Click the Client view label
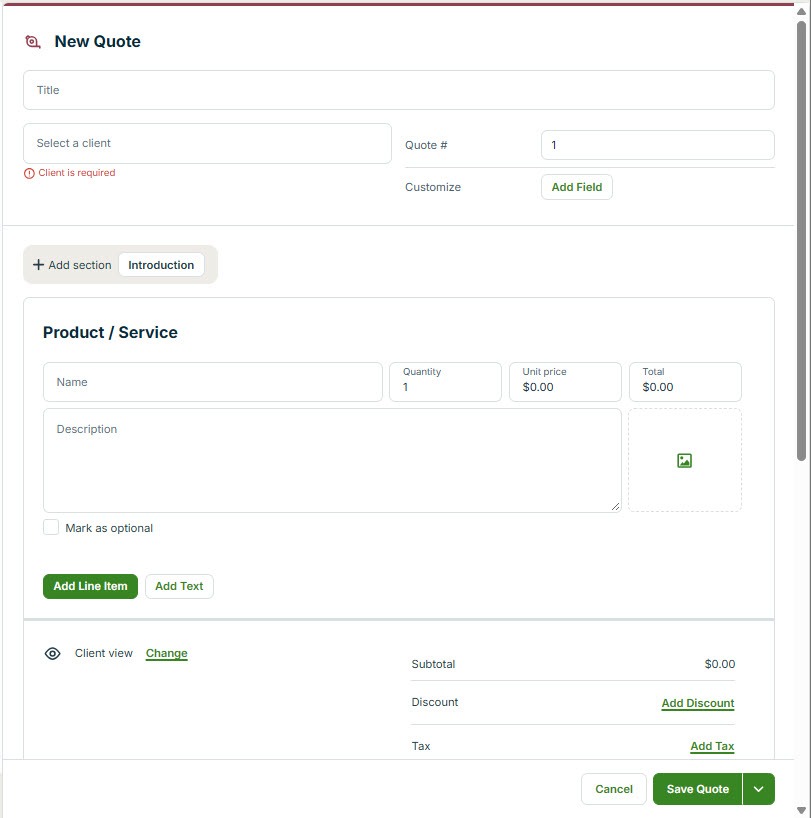Screen dimensions: 811x818 tap(104, 653)
